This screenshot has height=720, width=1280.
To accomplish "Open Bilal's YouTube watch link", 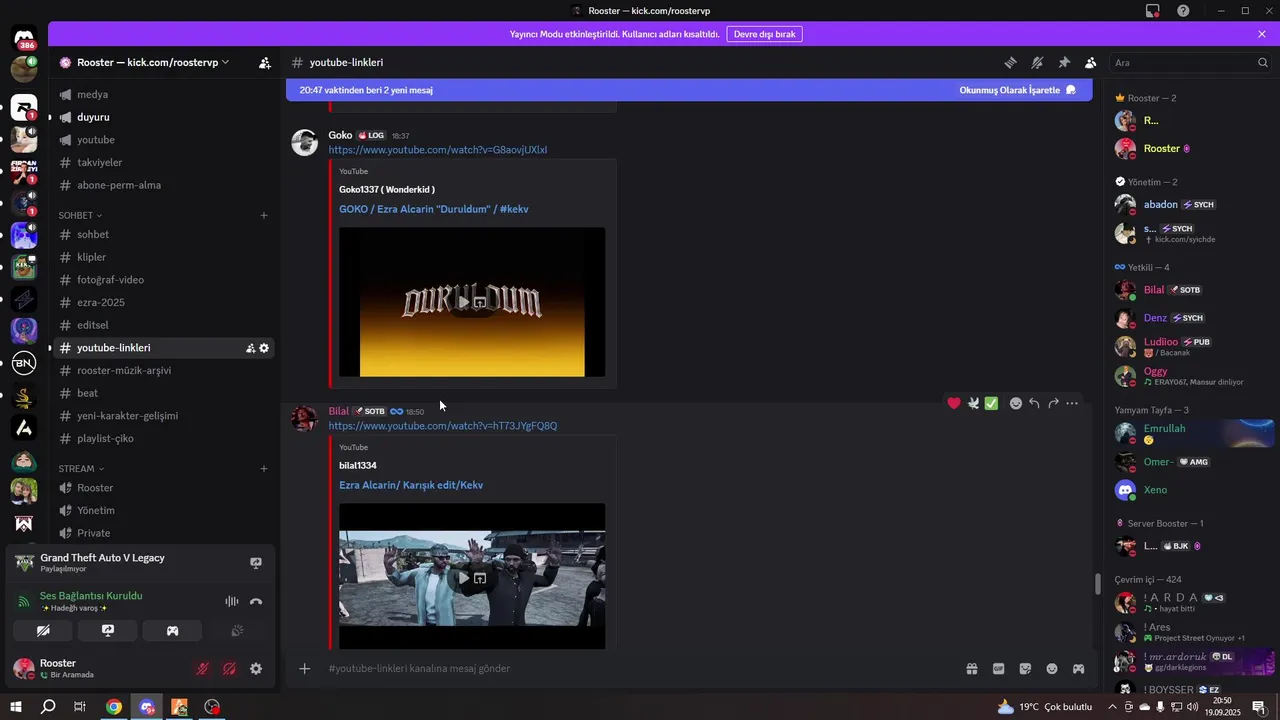I will coord(443,426).
